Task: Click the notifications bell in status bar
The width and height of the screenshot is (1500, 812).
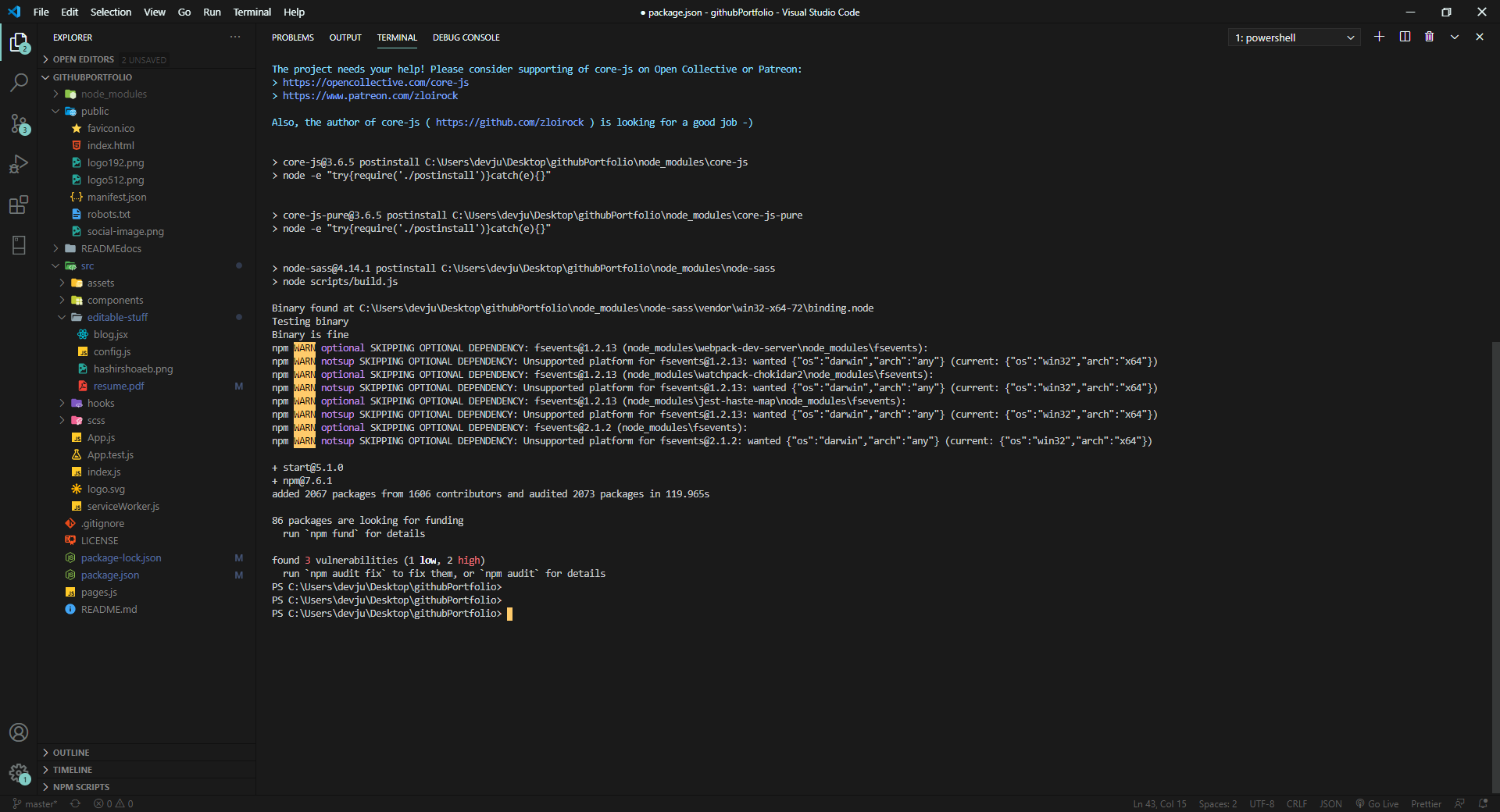Action: click(1483, 803)
